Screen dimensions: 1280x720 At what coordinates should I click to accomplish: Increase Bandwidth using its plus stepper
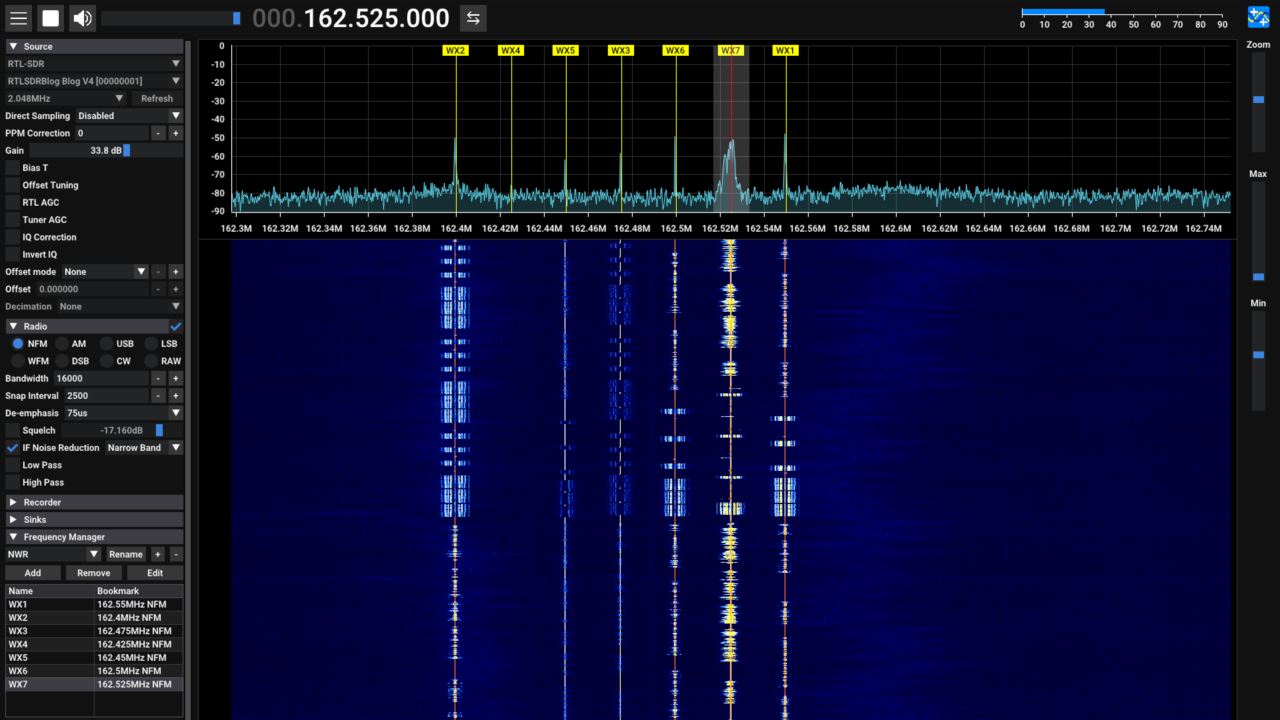[x=175, y=378]
